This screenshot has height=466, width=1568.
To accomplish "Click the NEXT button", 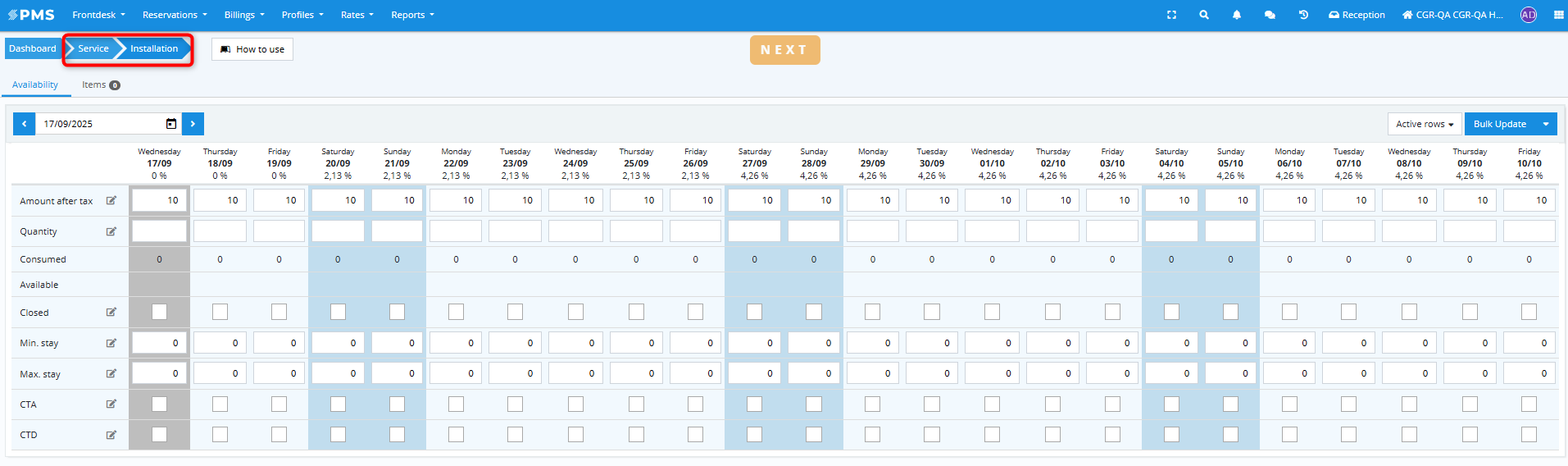I will pos(784,50).
